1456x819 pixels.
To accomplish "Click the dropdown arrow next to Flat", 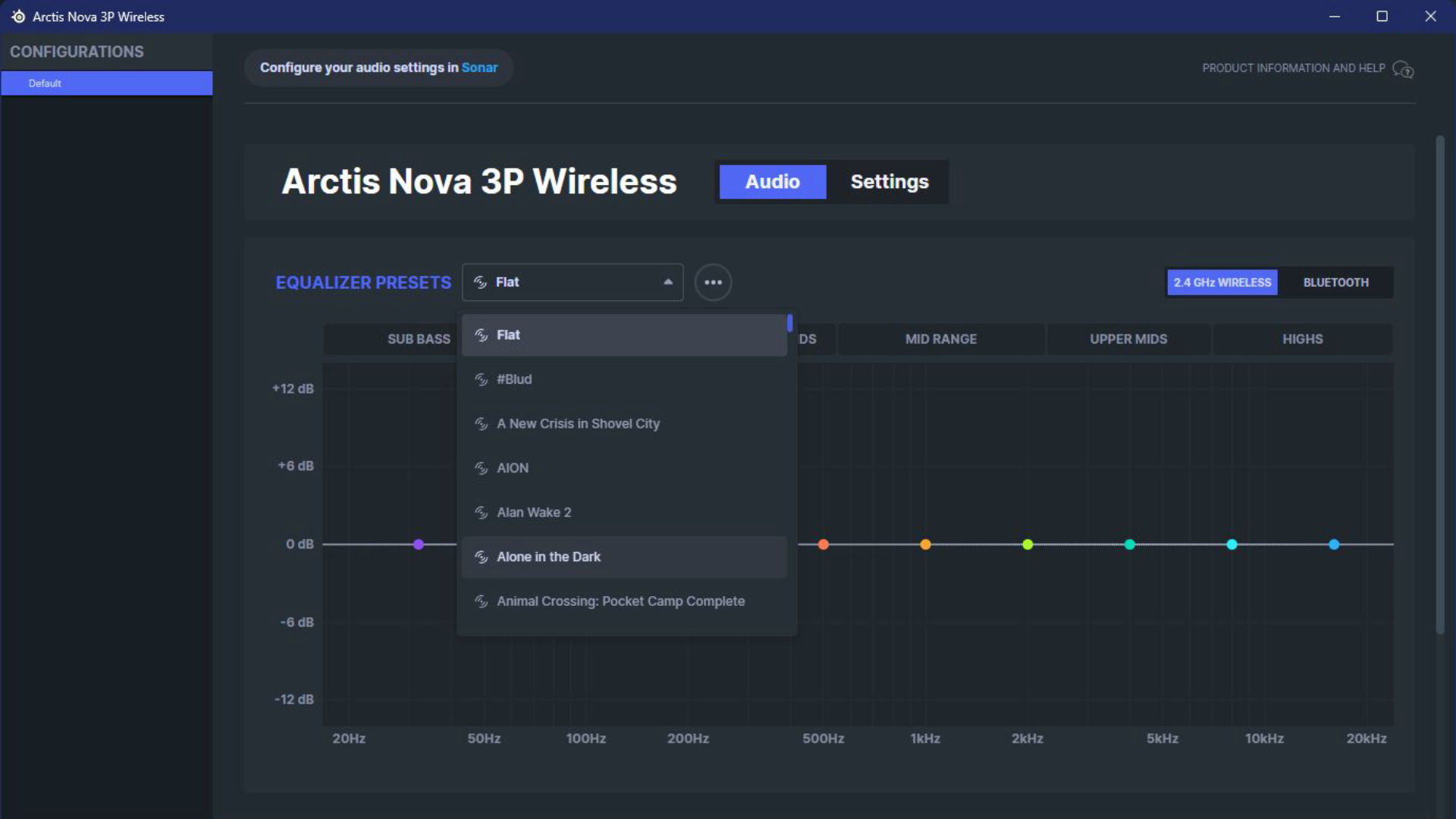I will click(668, 282).
